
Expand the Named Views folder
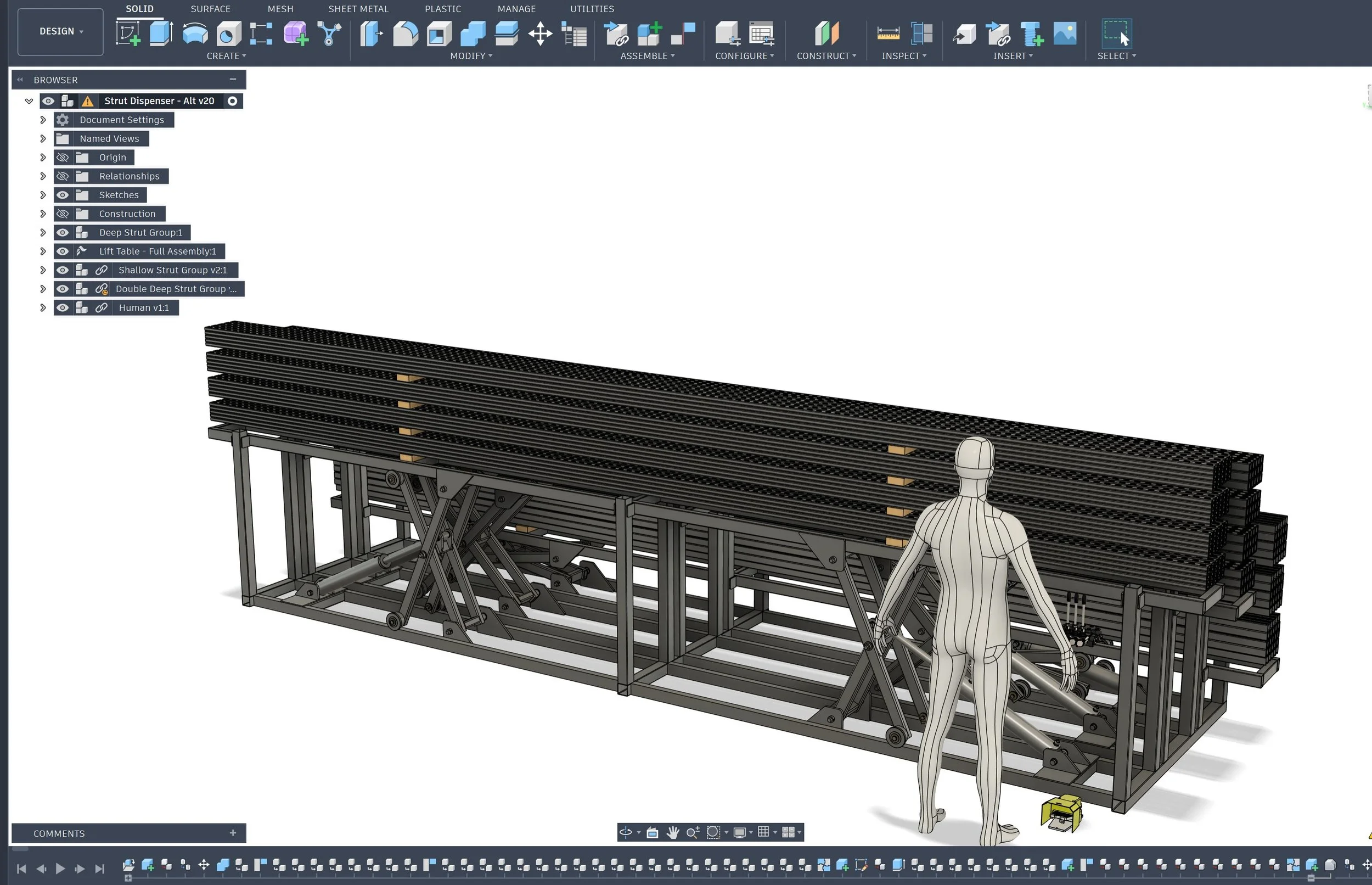pyautogui.click(x=42, y=138)
